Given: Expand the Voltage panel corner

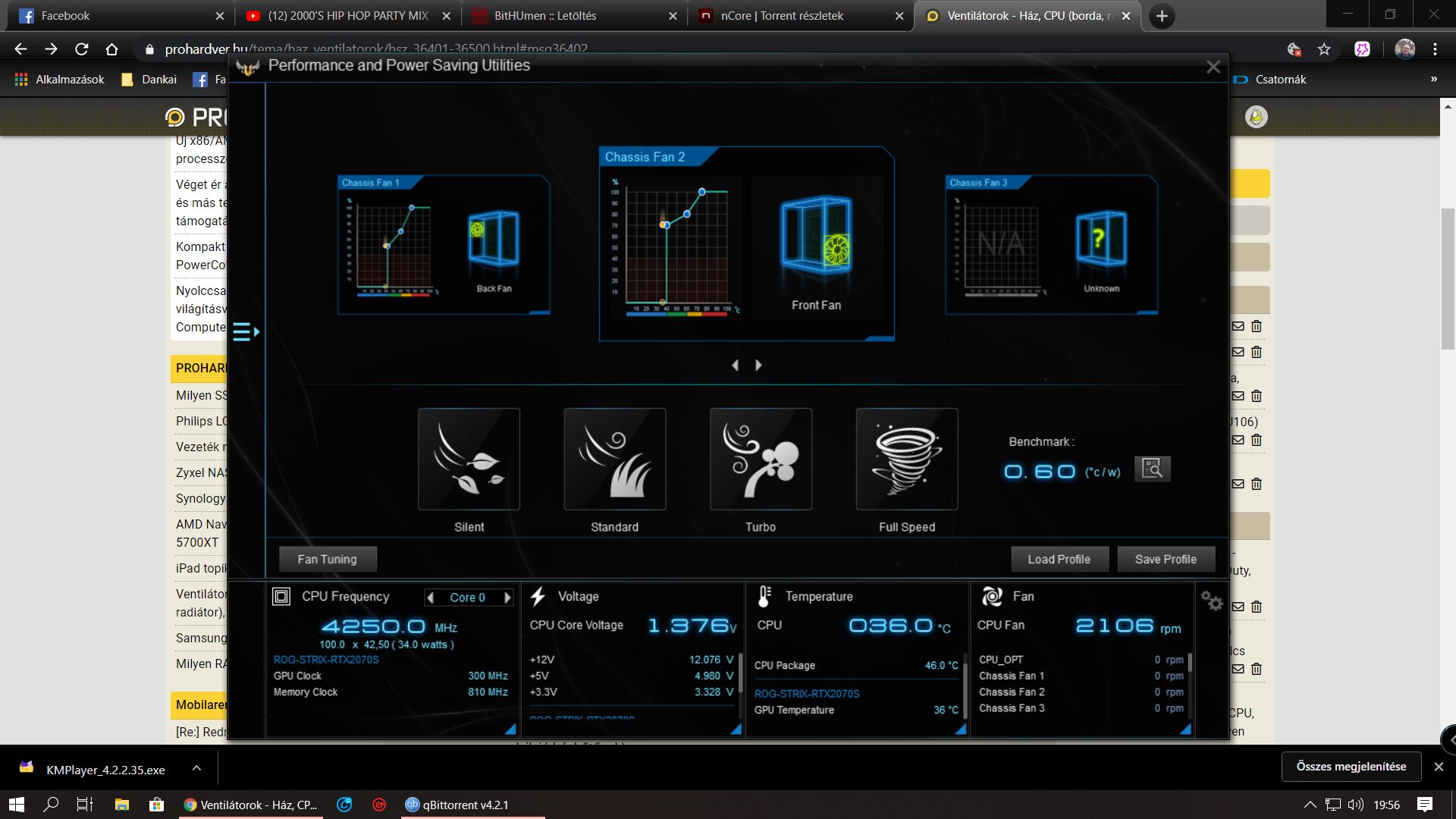Looking at the screenshot, I should coord(736,729).
